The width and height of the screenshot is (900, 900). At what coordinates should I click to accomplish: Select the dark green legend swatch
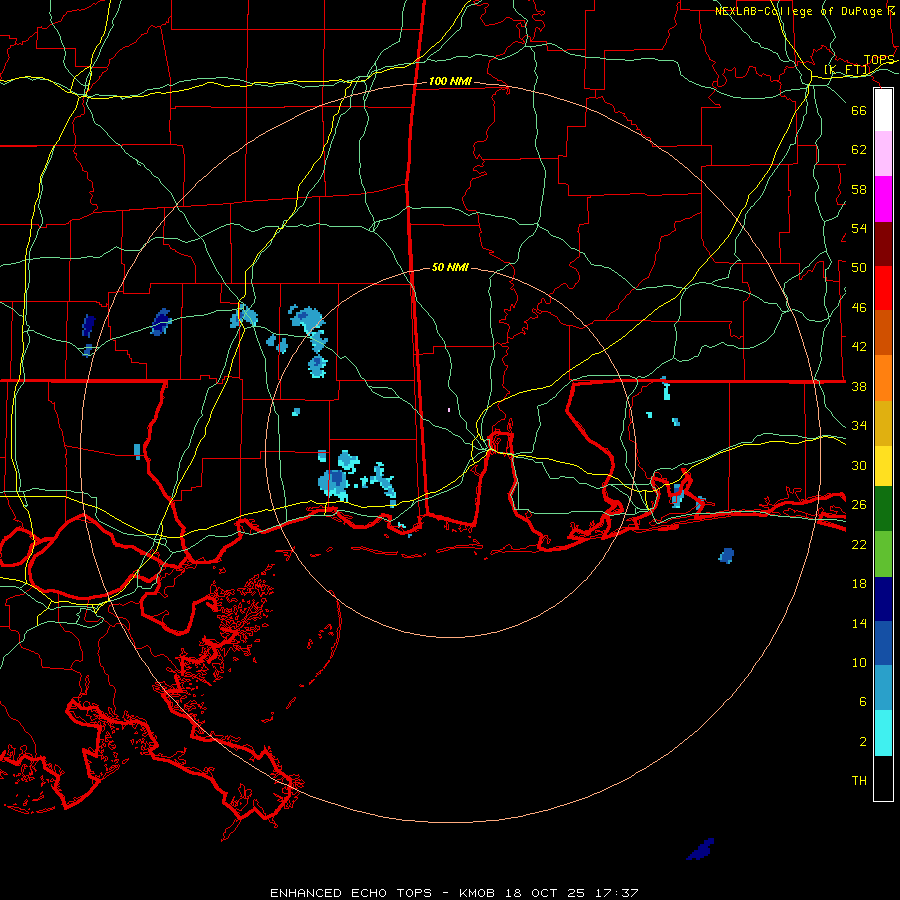pyautogui.click(x=883, y=509)
